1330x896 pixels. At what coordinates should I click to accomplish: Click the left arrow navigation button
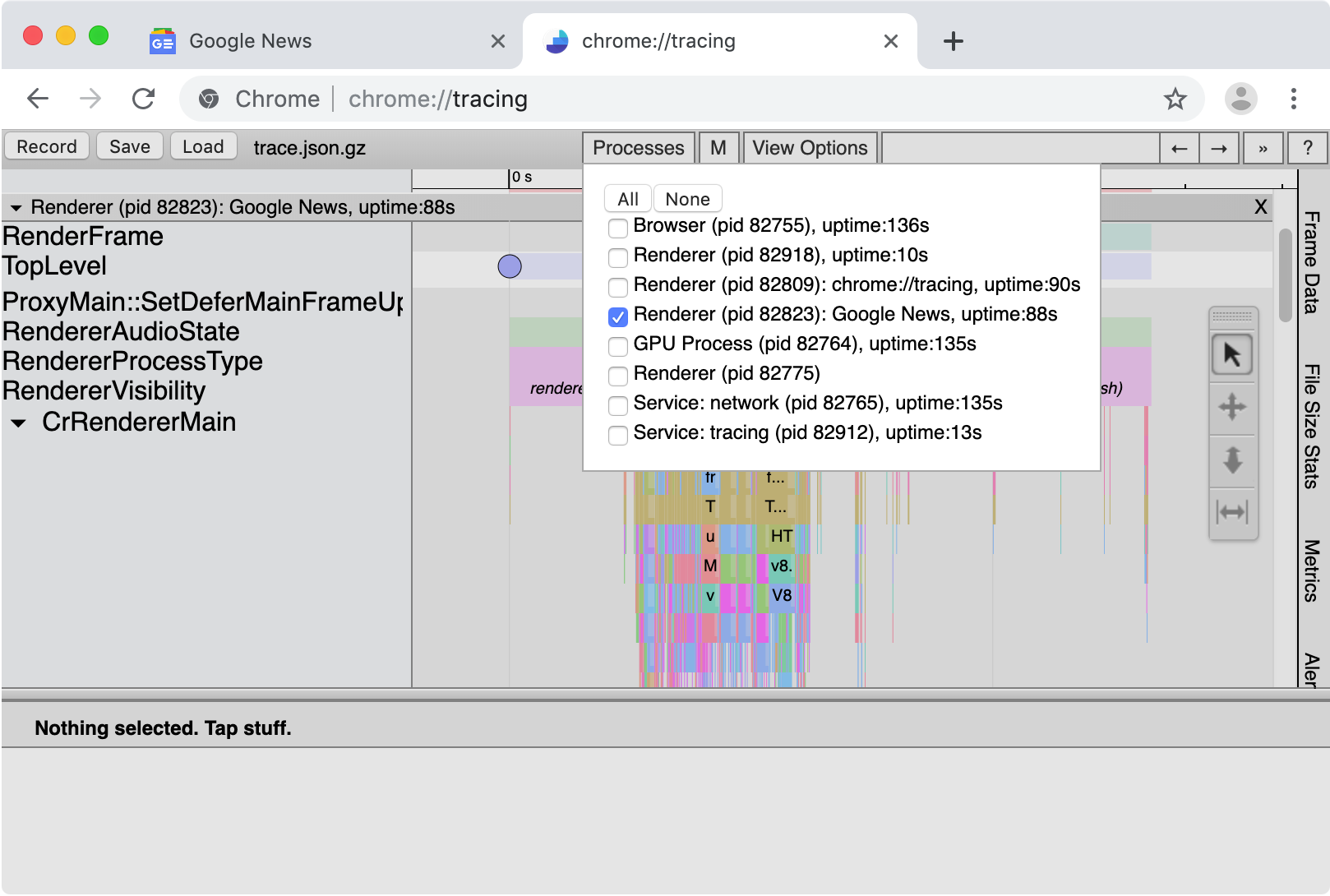[1179, 148]
